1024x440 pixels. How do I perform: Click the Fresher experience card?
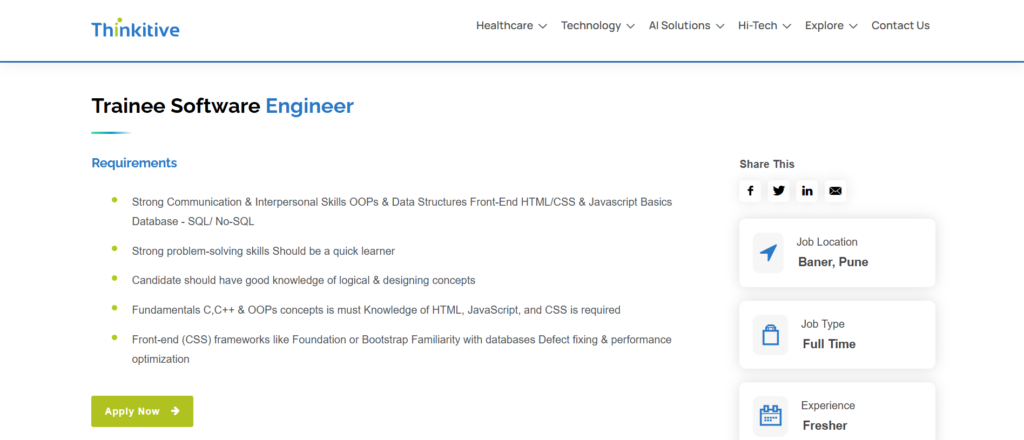[837, 415]
